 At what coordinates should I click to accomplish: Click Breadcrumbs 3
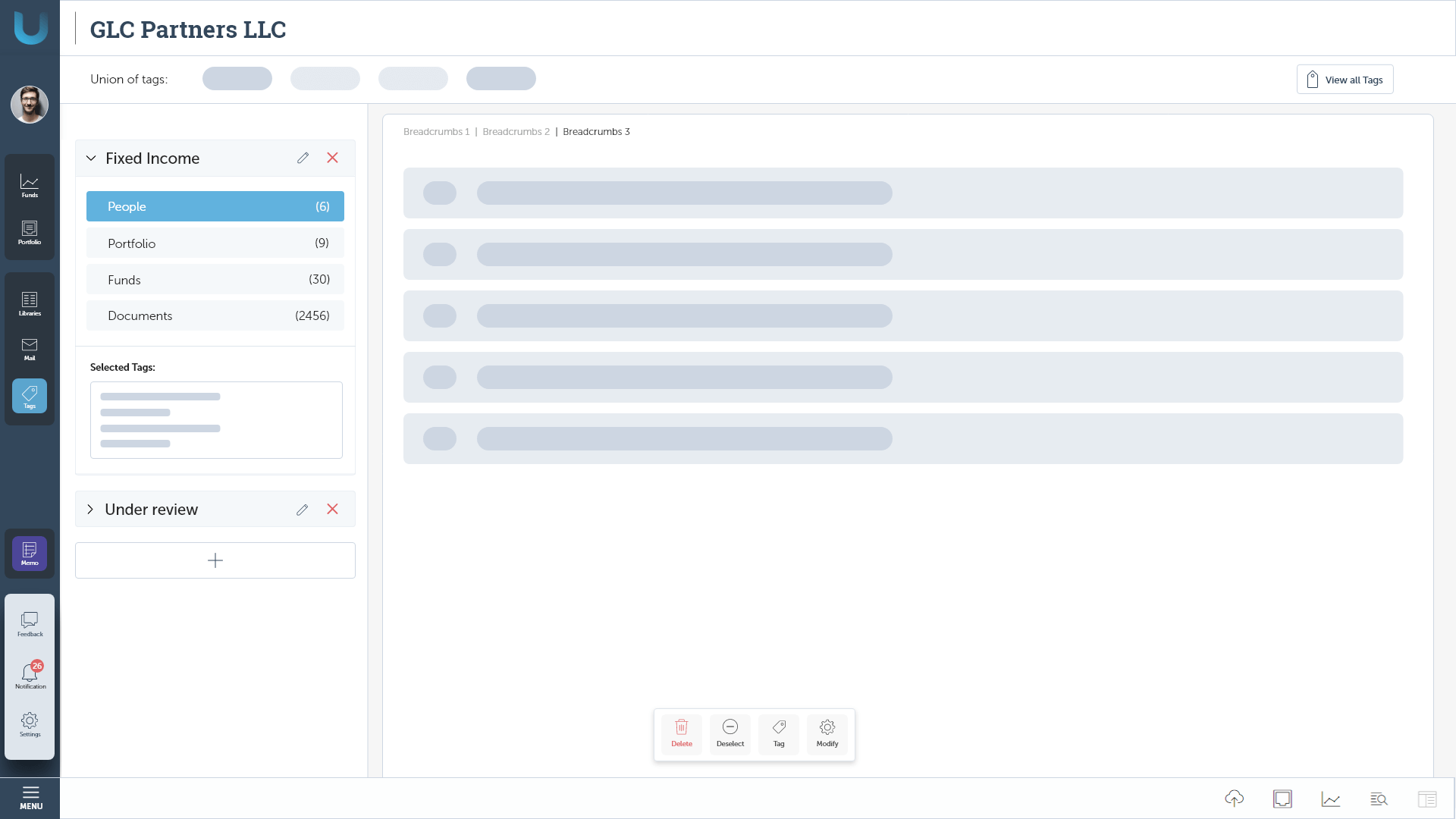click(x=596, y=132)
